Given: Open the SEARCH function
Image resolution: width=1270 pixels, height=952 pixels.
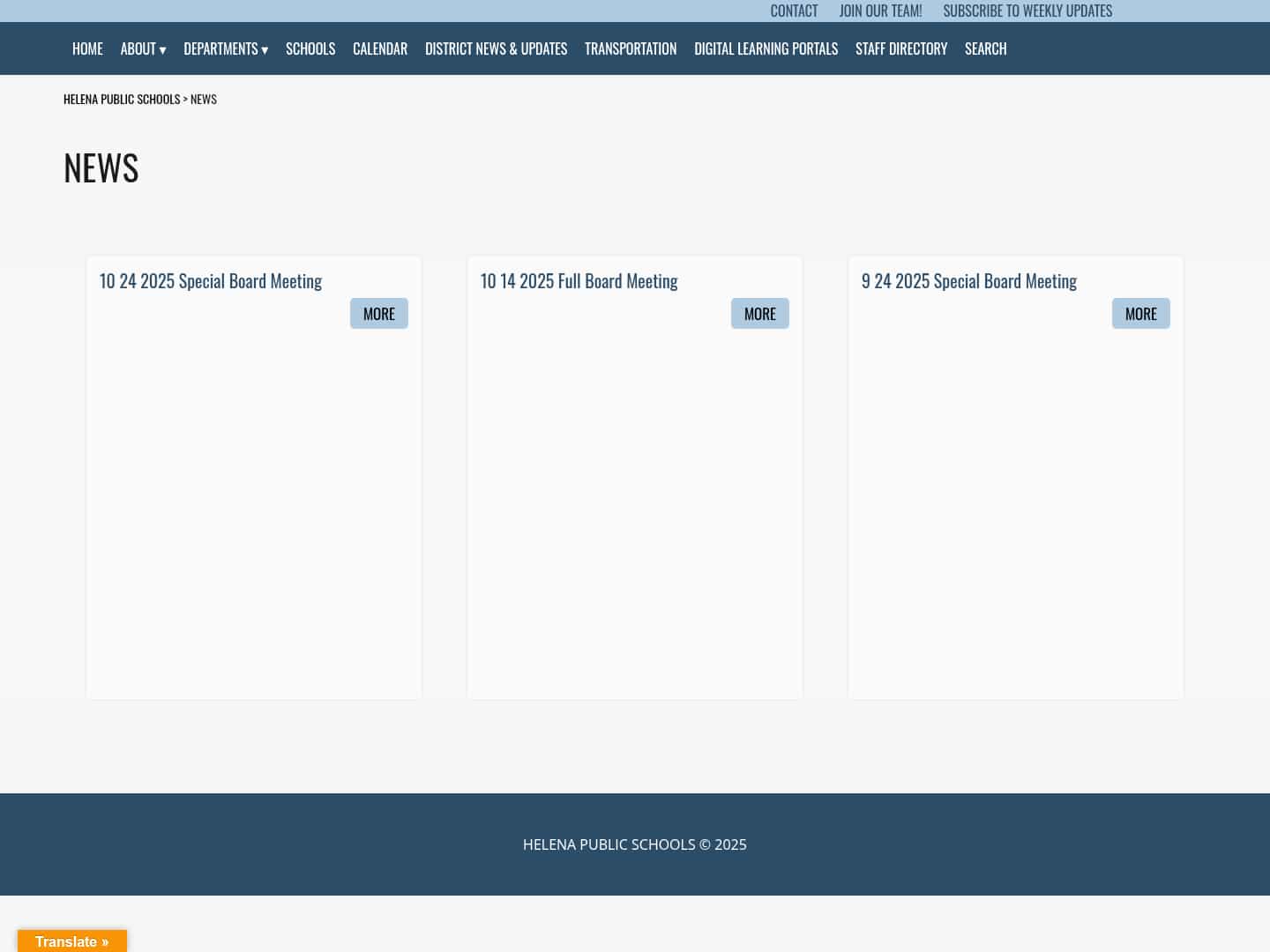Looking at the screenshot, I should pos(985,48).
